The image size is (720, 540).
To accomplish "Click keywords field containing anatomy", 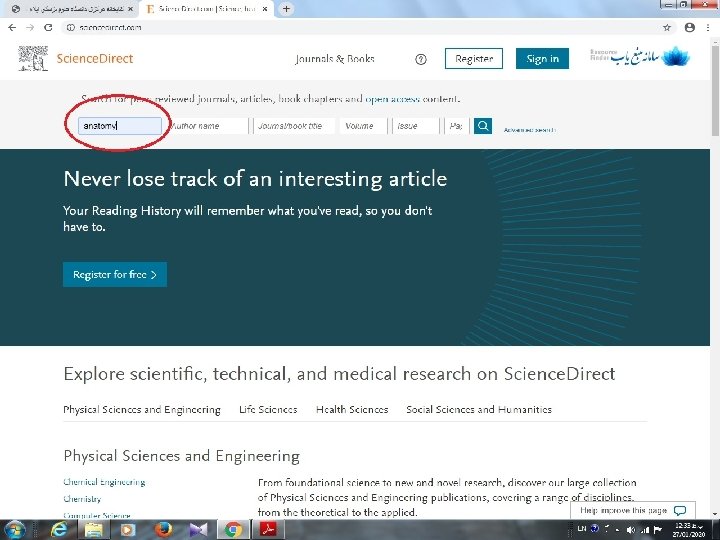I will click(x=120, y=126).
